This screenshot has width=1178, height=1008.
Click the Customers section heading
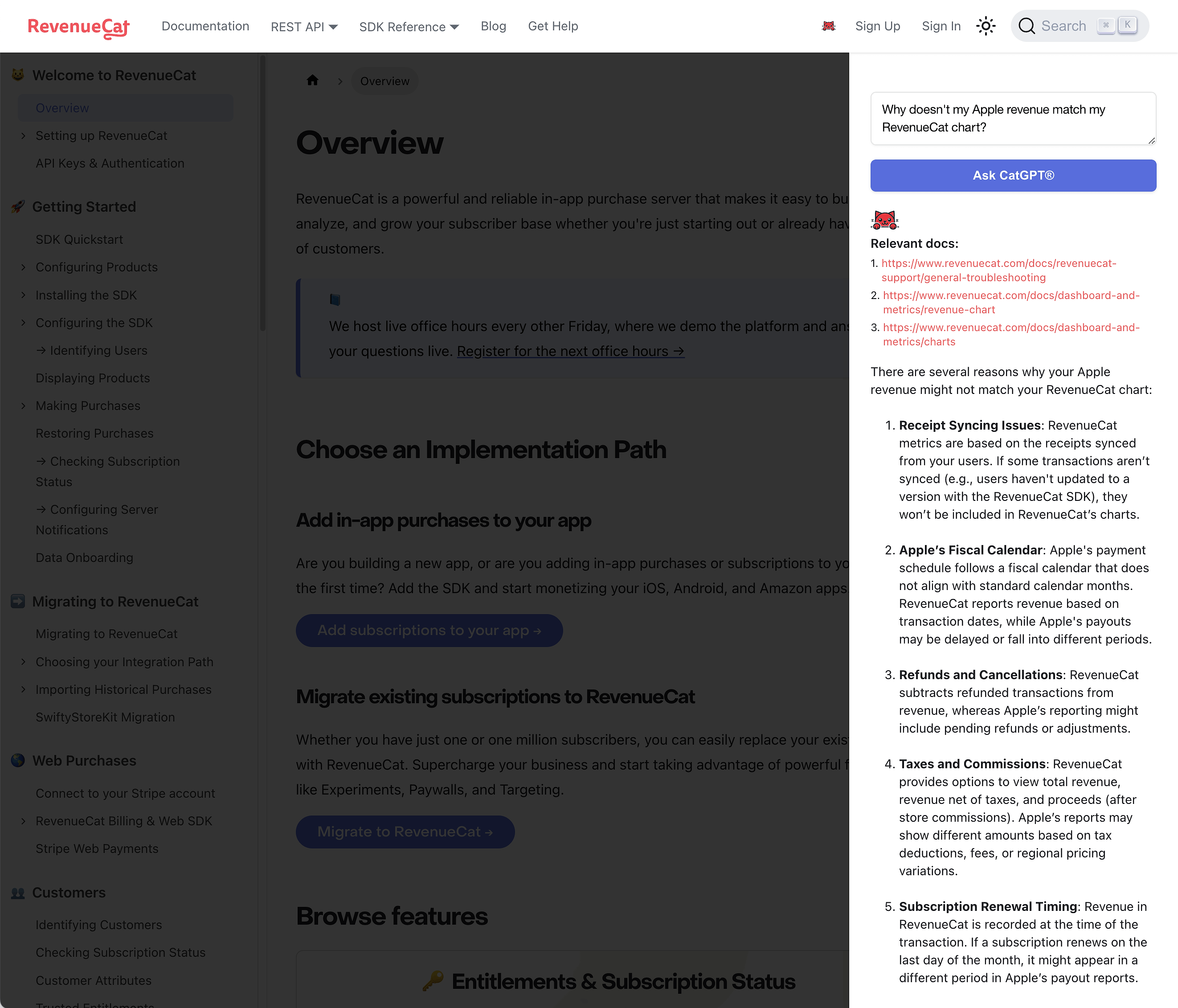(x=69, y=893)
